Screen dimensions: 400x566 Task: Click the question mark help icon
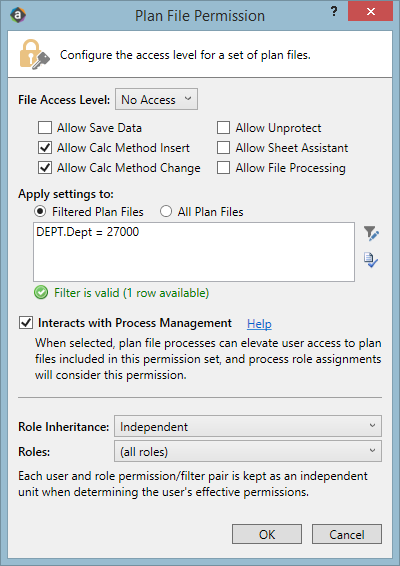tap(334, 12)
